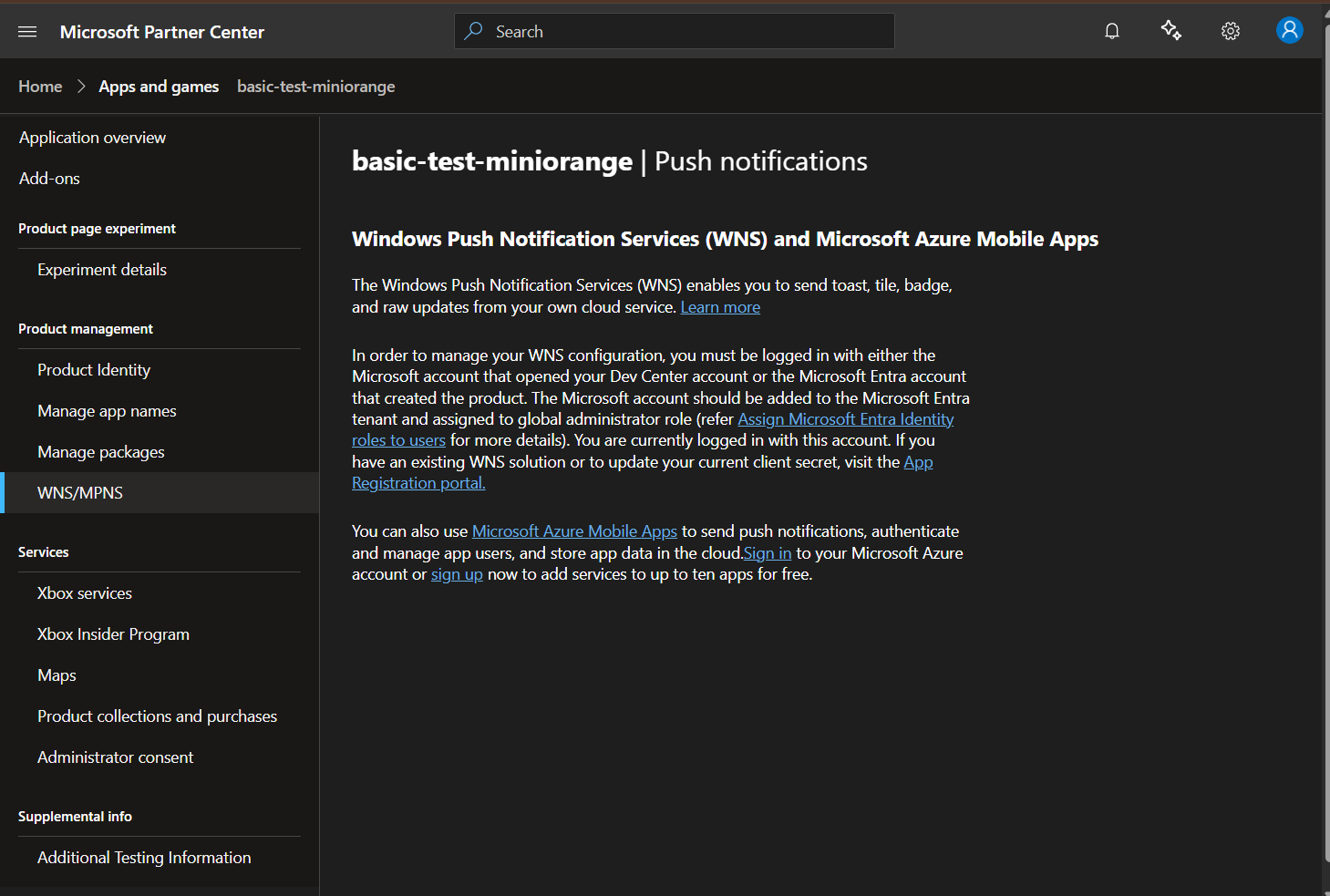Image resolution: width=1330 pixels, height=896 pixels.
Task: Open the App Registration portal link
Action: click(x=418, y=482)
